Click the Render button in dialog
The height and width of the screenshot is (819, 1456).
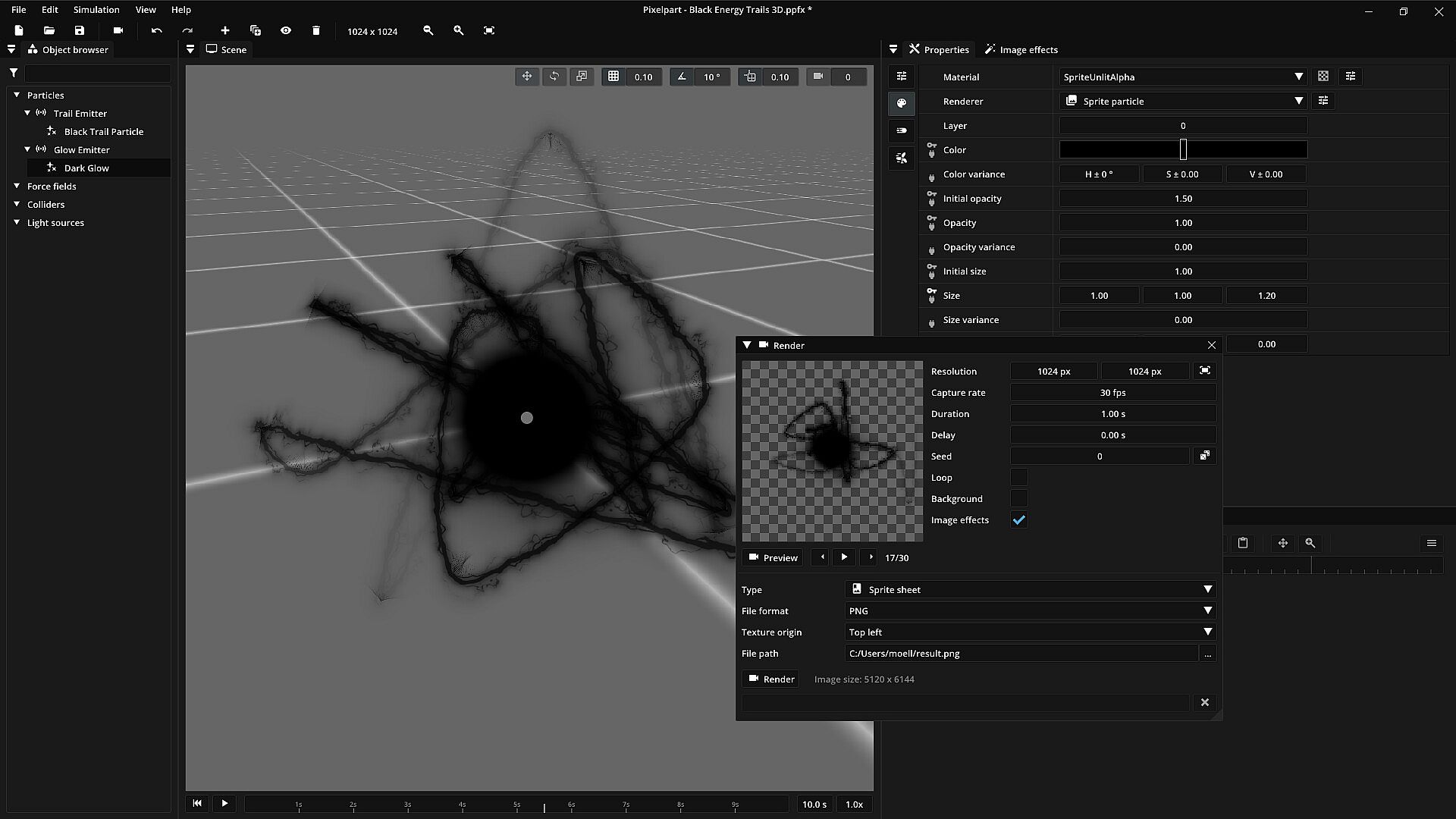[x=771, y=679]
